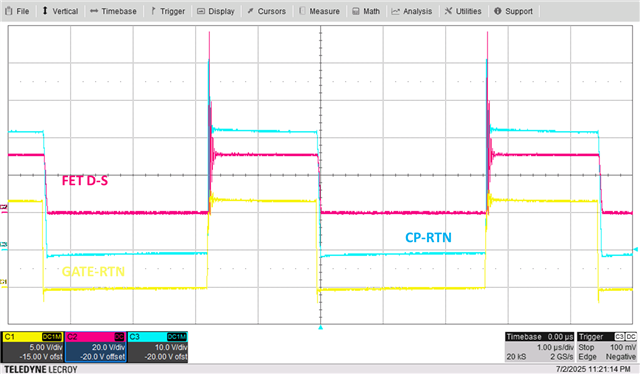Open the Timebase descriptor box
Screen dimensions: 640x374
(540, 347)
